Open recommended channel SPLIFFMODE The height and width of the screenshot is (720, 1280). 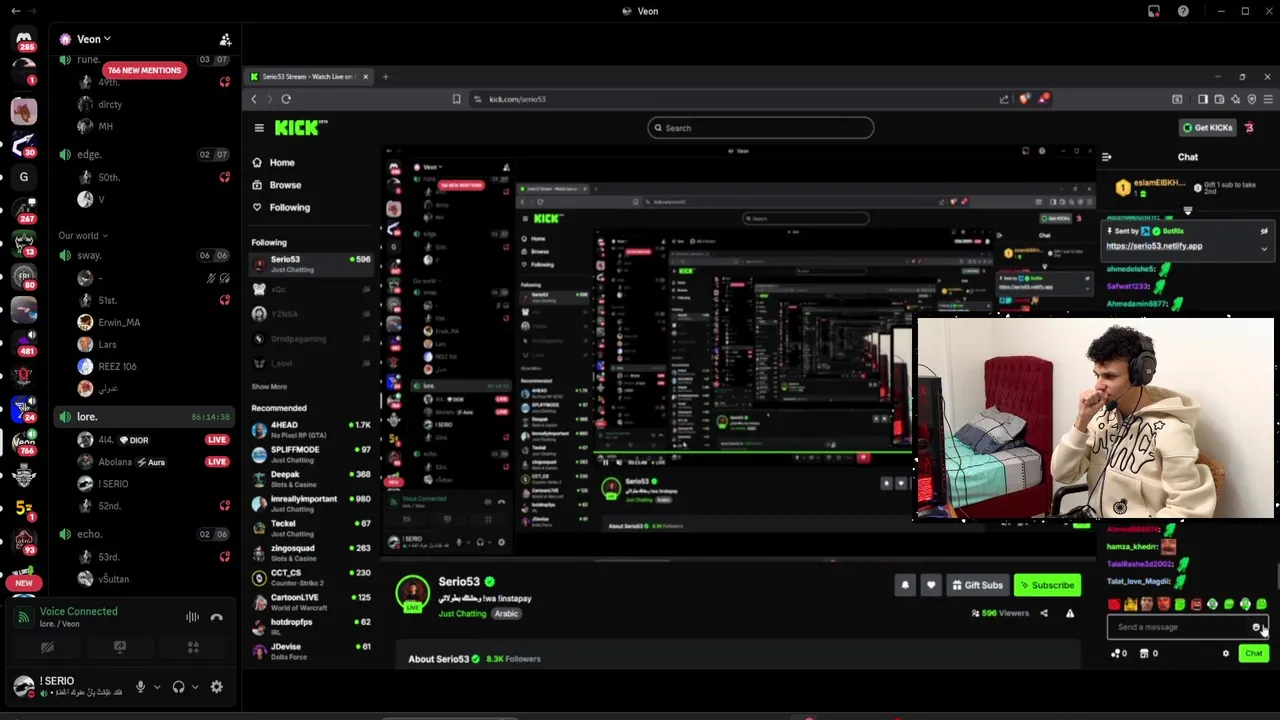311,454
